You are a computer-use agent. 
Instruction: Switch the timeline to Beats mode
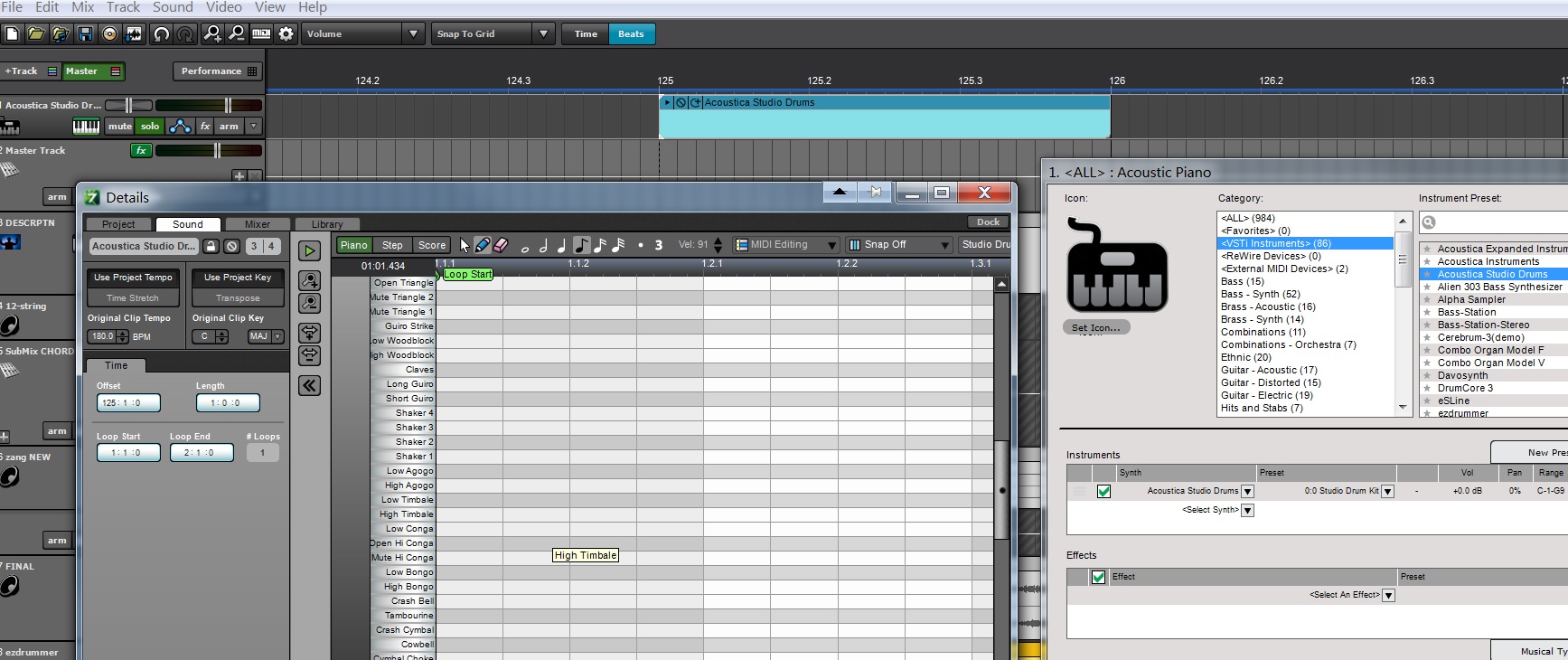(631, 34)
